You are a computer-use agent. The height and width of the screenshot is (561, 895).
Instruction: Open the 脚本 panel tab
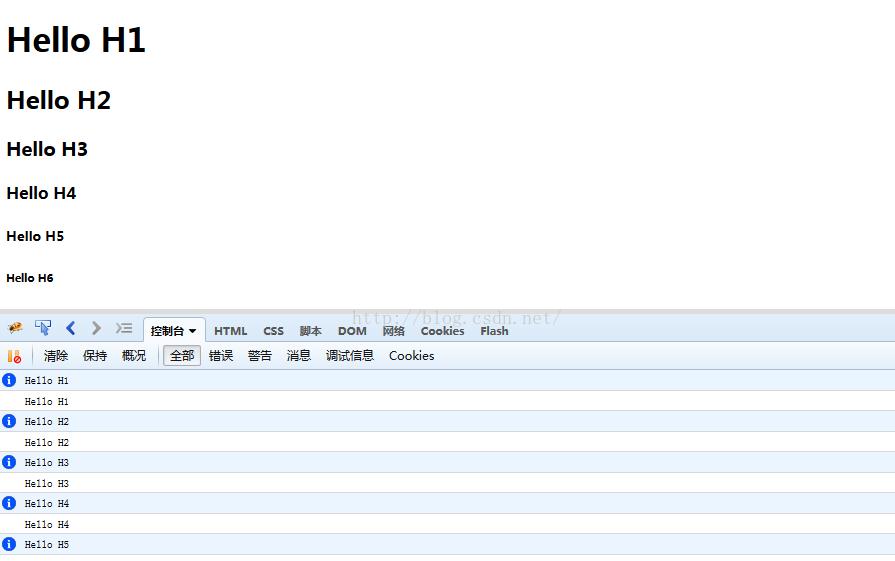point(311,331)
